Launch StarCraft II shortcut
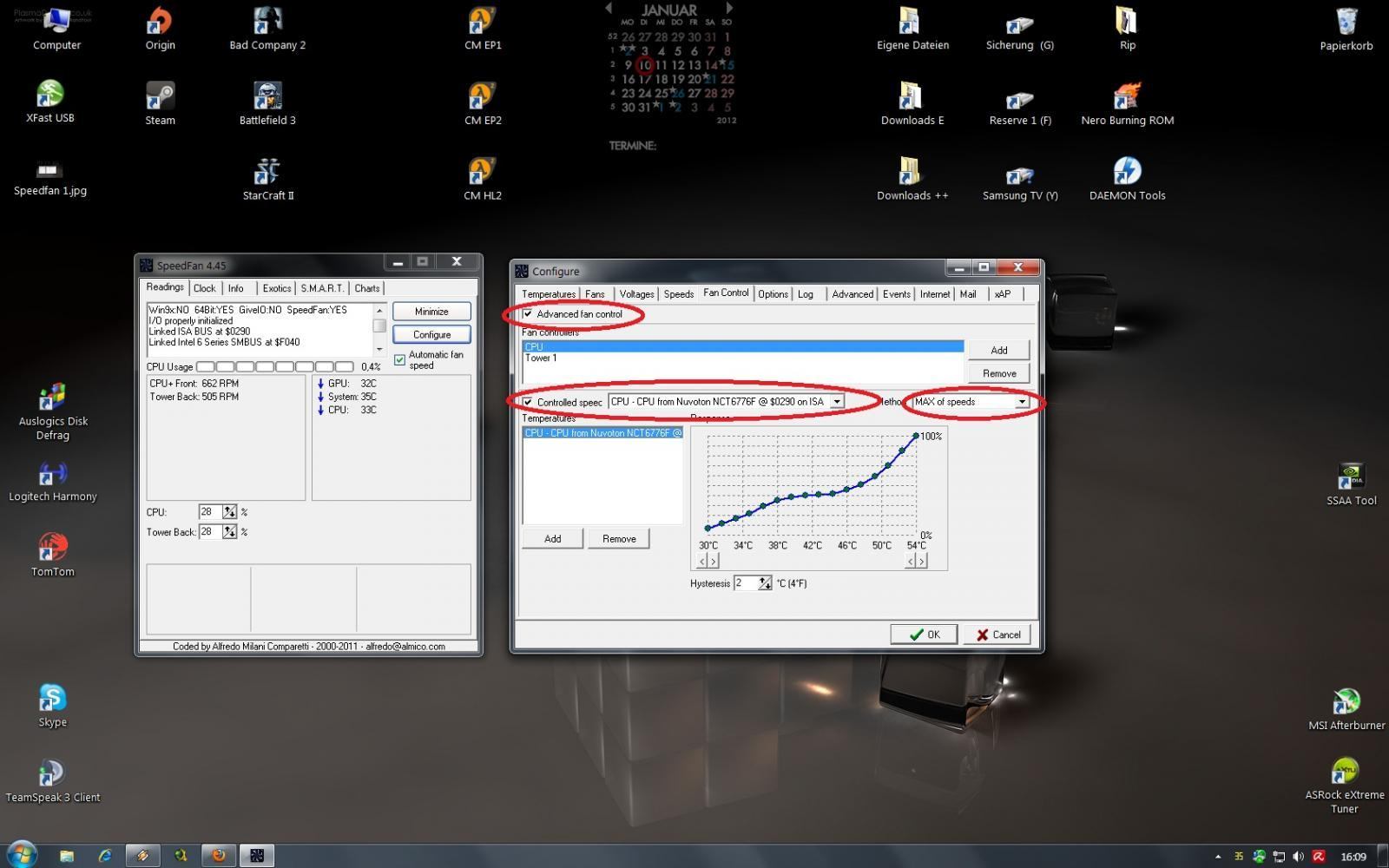Image resolution: width=1389 pixels, height=868 pixels. [x=267, y=179]
